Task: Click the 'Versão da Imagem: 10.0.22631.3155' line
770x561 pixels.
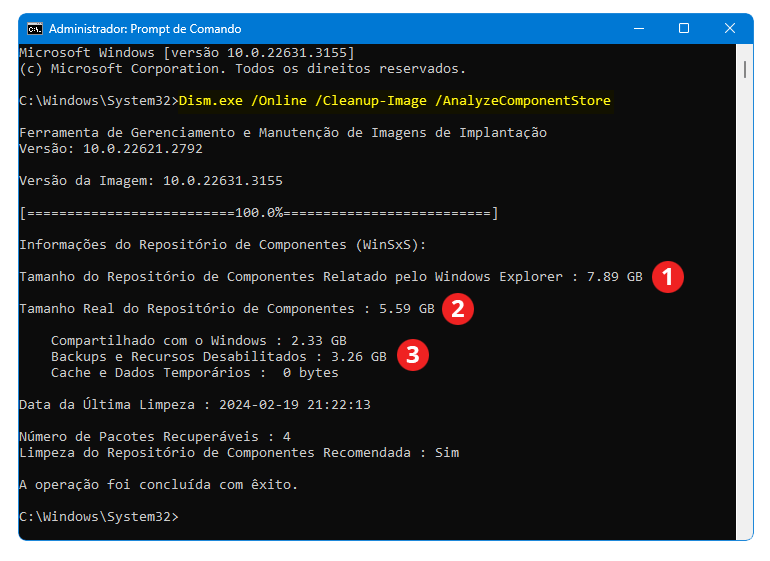Action: [151, 181]
